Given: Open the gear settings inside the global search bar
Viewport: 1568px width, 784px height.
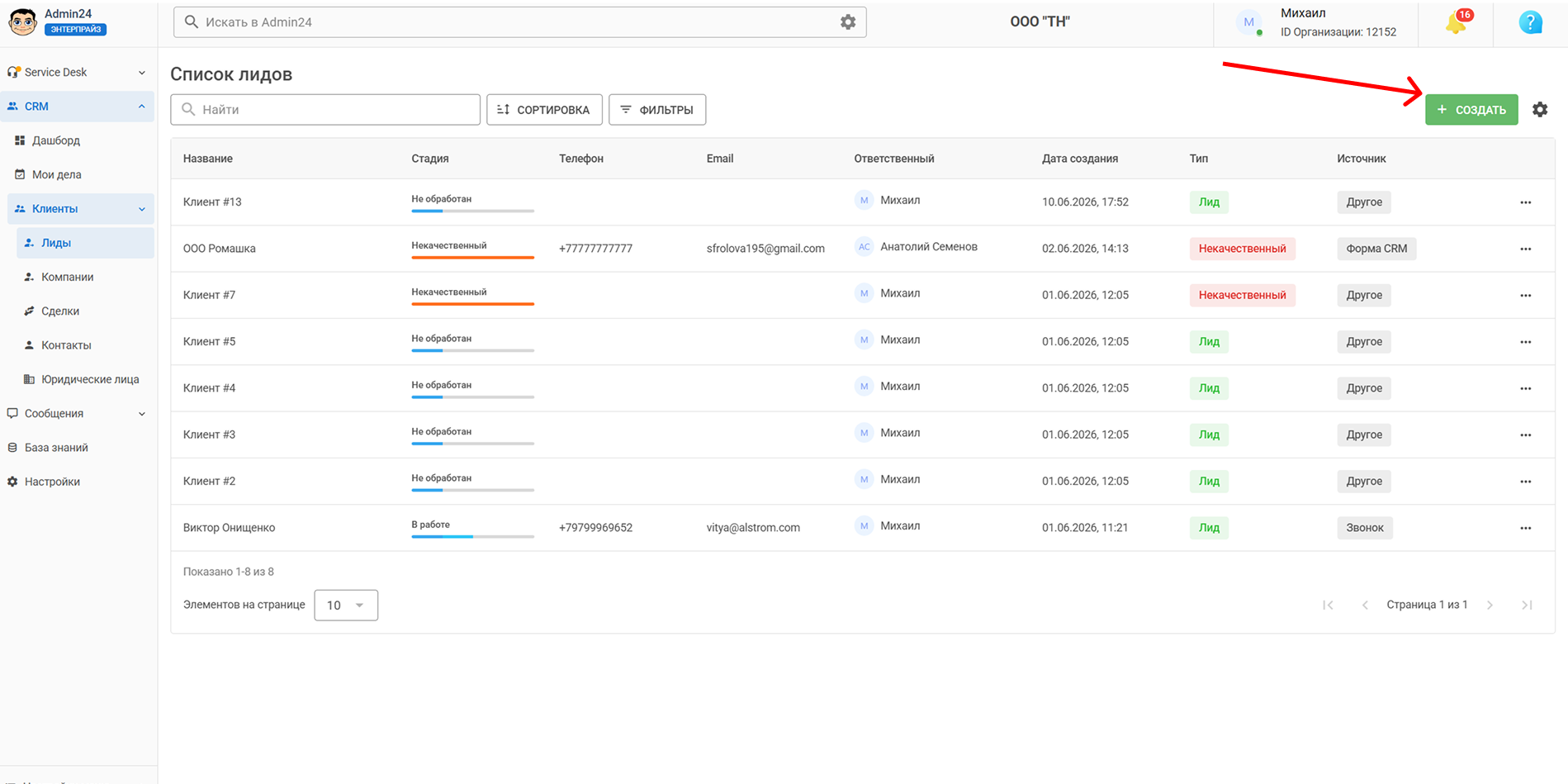Looking at the screenshot, I should pyautogui.click(x=848, y=22).
